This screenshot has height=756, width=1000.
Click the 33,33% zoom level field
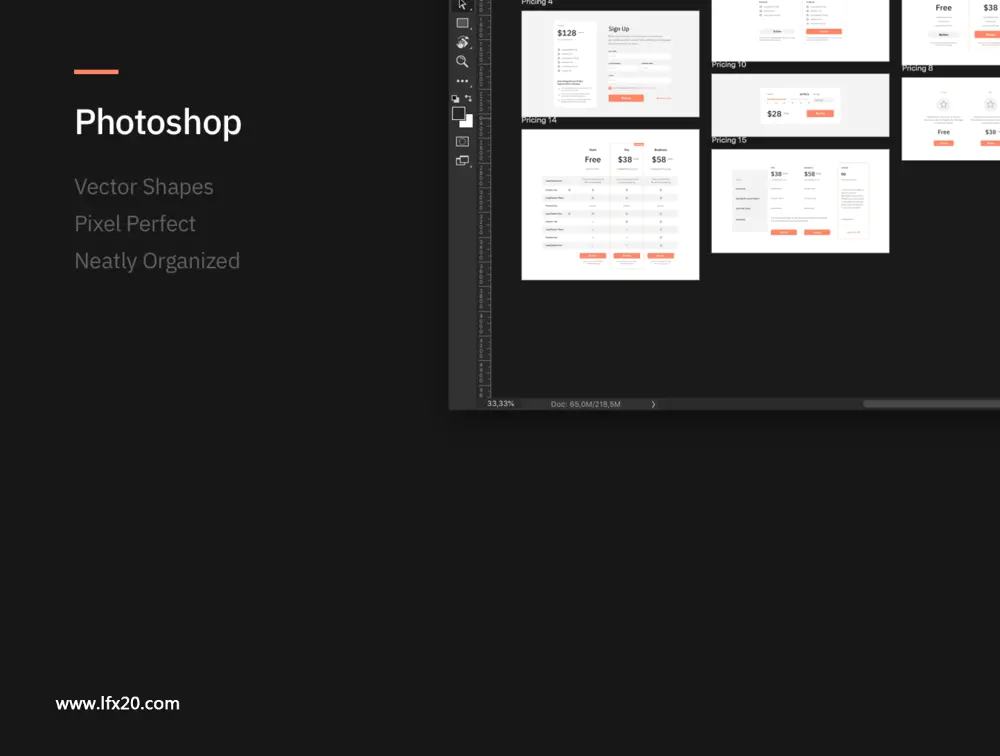click(501, 404)
